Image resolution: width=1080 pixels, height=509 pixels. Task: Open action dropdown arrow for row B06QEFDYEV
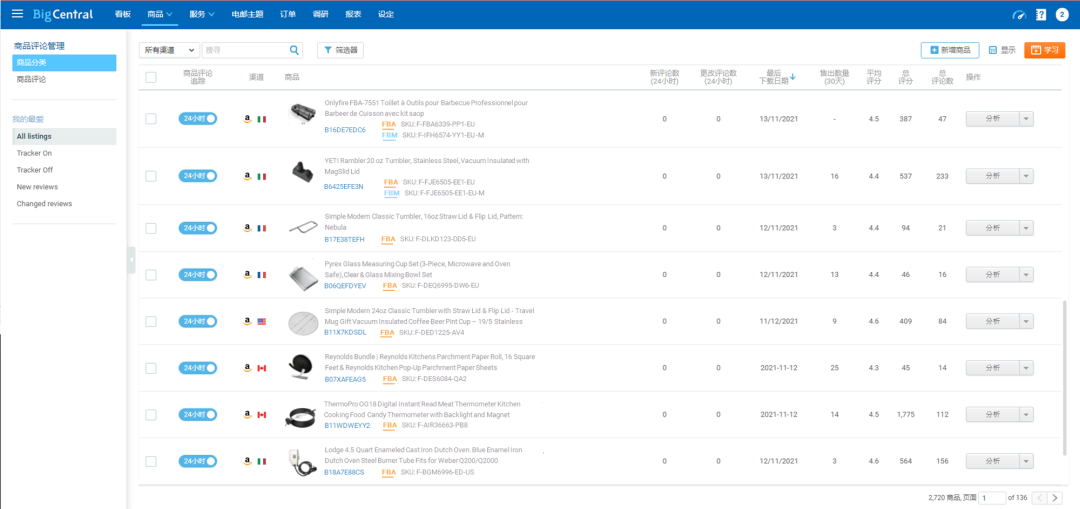coord(1026,275)
